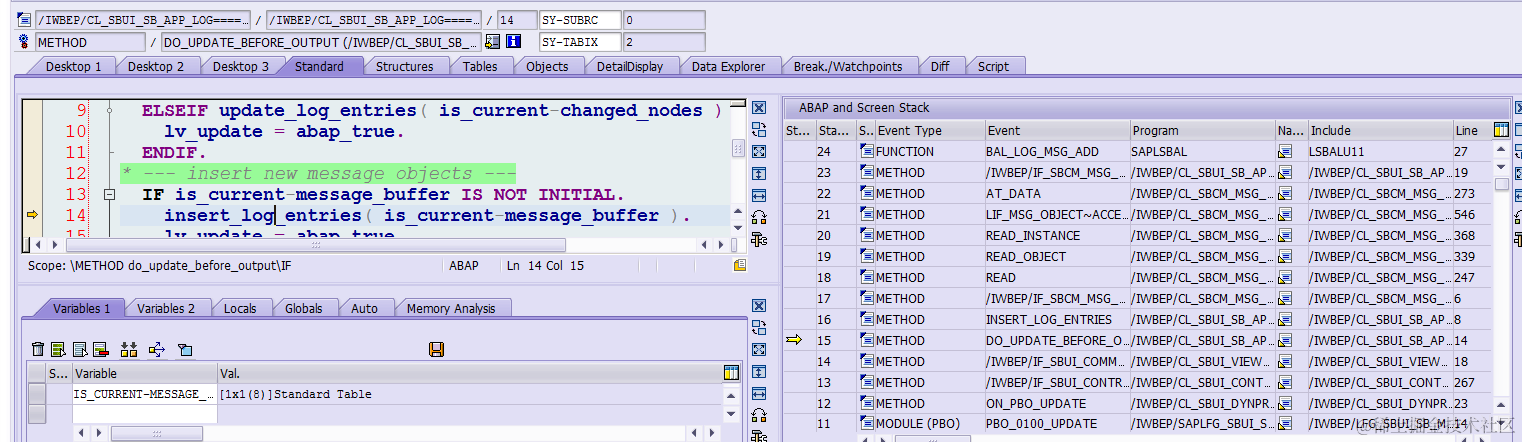The image size is (1522, 442).
Task: Open the Script tab
Action: tap(993, 66)
